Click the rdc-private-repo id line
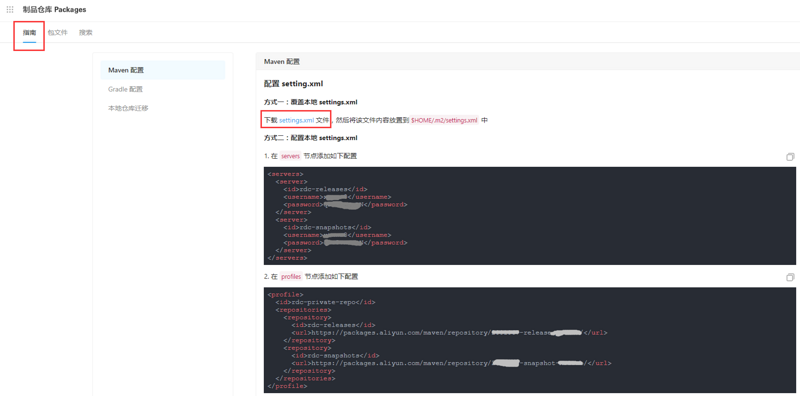Image resolution: width=800 pixels, height=396 pixels. pos(325,302)
